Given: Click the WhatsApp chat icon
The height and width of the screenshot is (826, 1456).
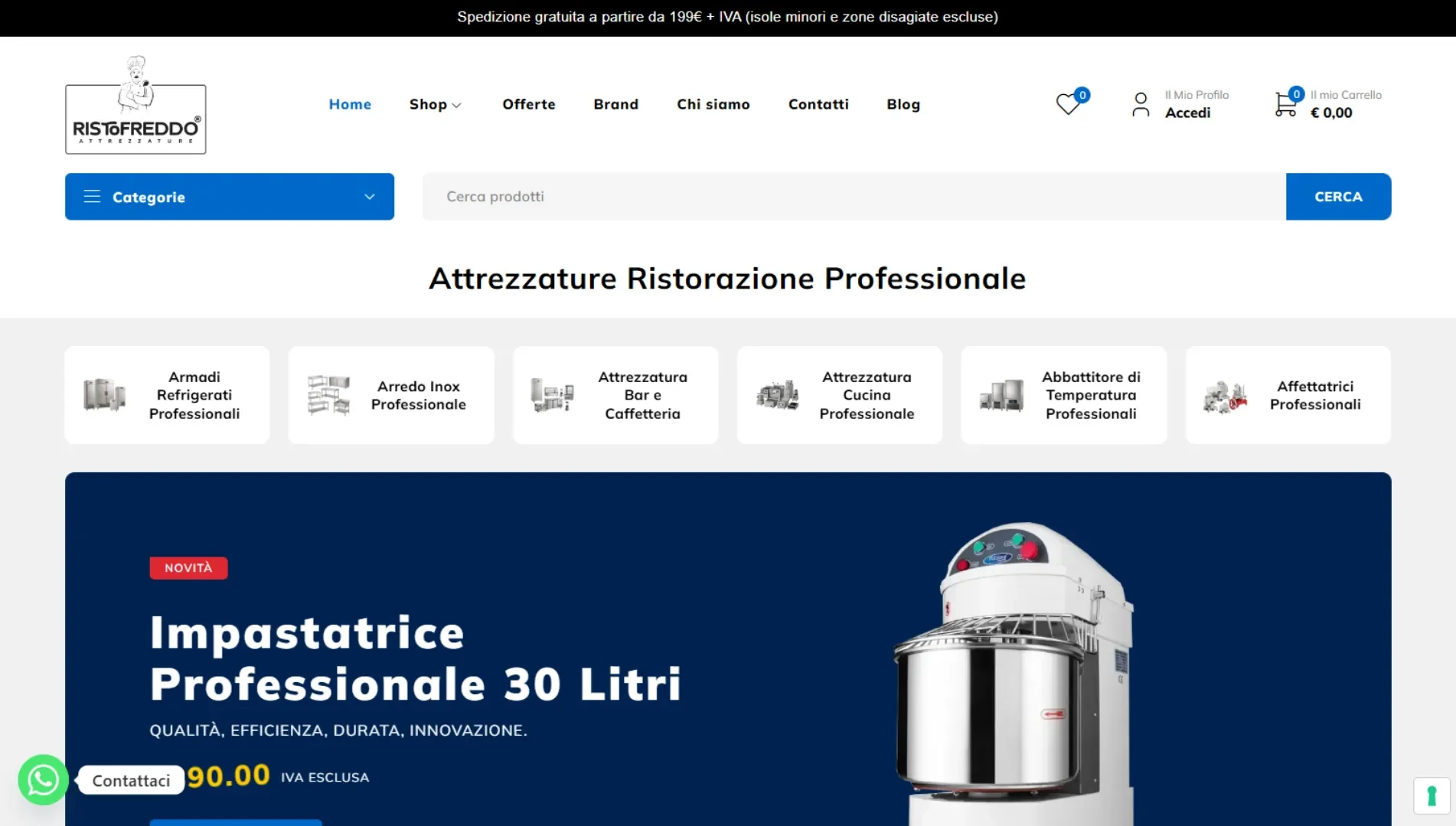Looking at the screenshot, I should click(x=43, y=780).
